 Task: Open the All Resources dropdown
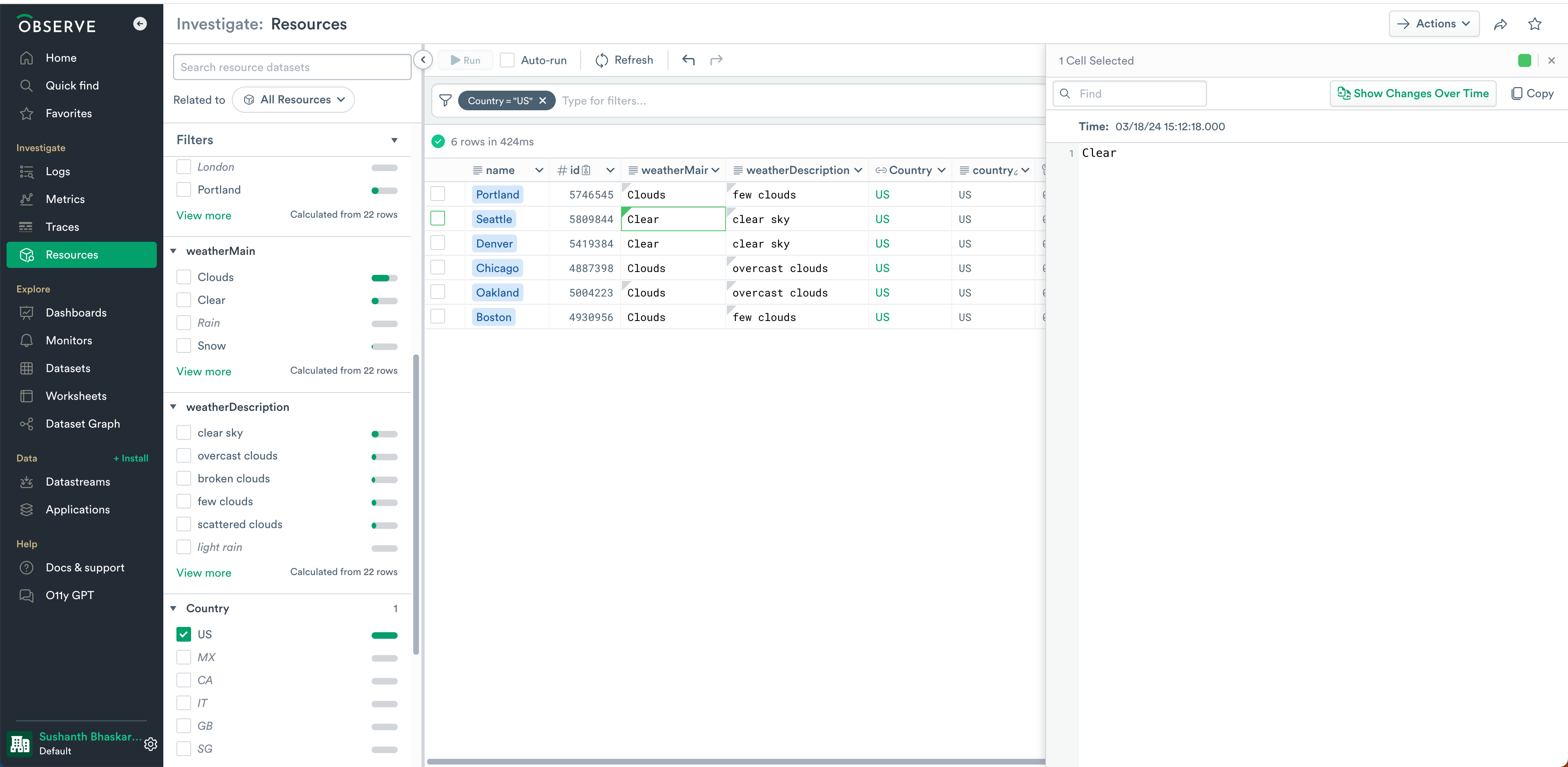coord(294,100)
